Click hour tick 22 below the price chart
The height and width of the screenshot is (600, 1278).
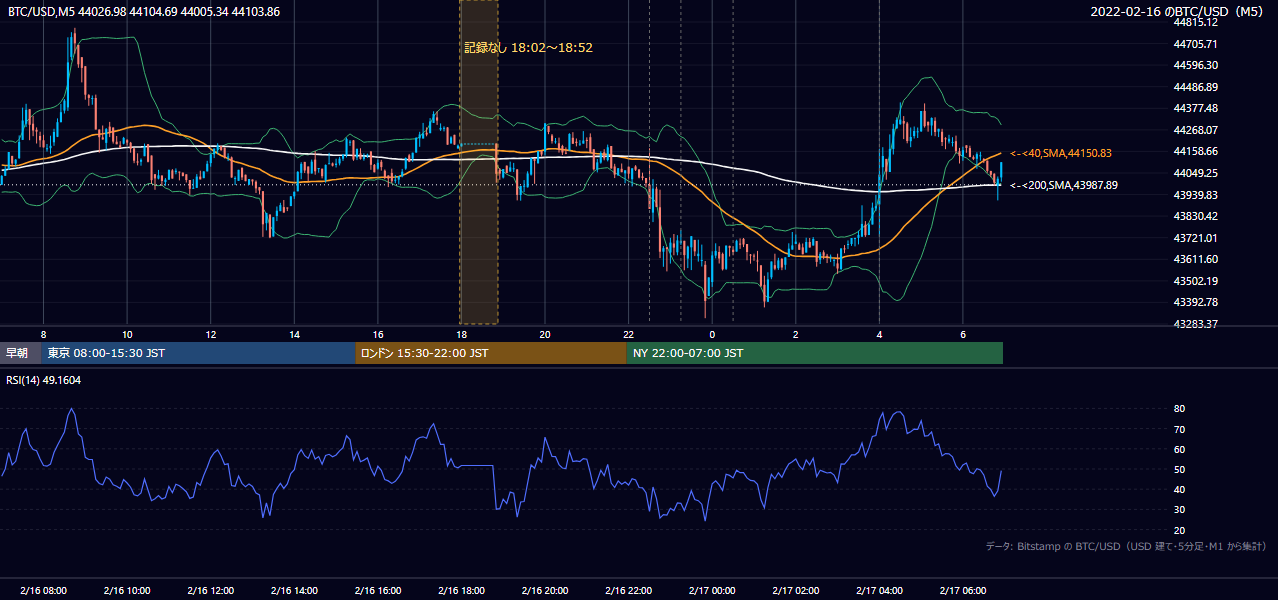click(629, 334)
